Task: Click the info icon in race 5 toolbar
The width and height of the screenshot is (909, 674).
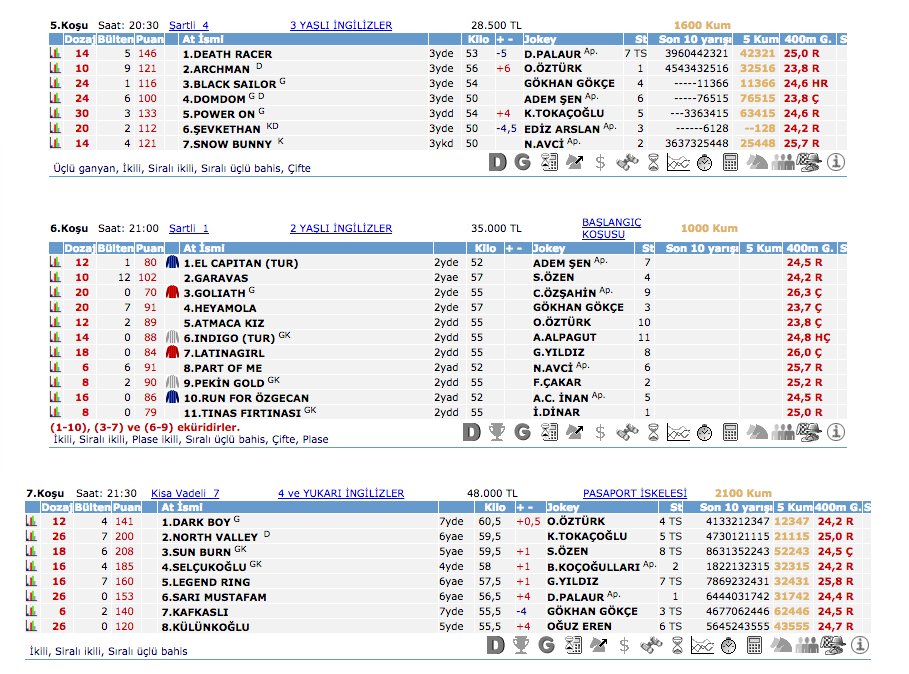Action: click(836, 162)
